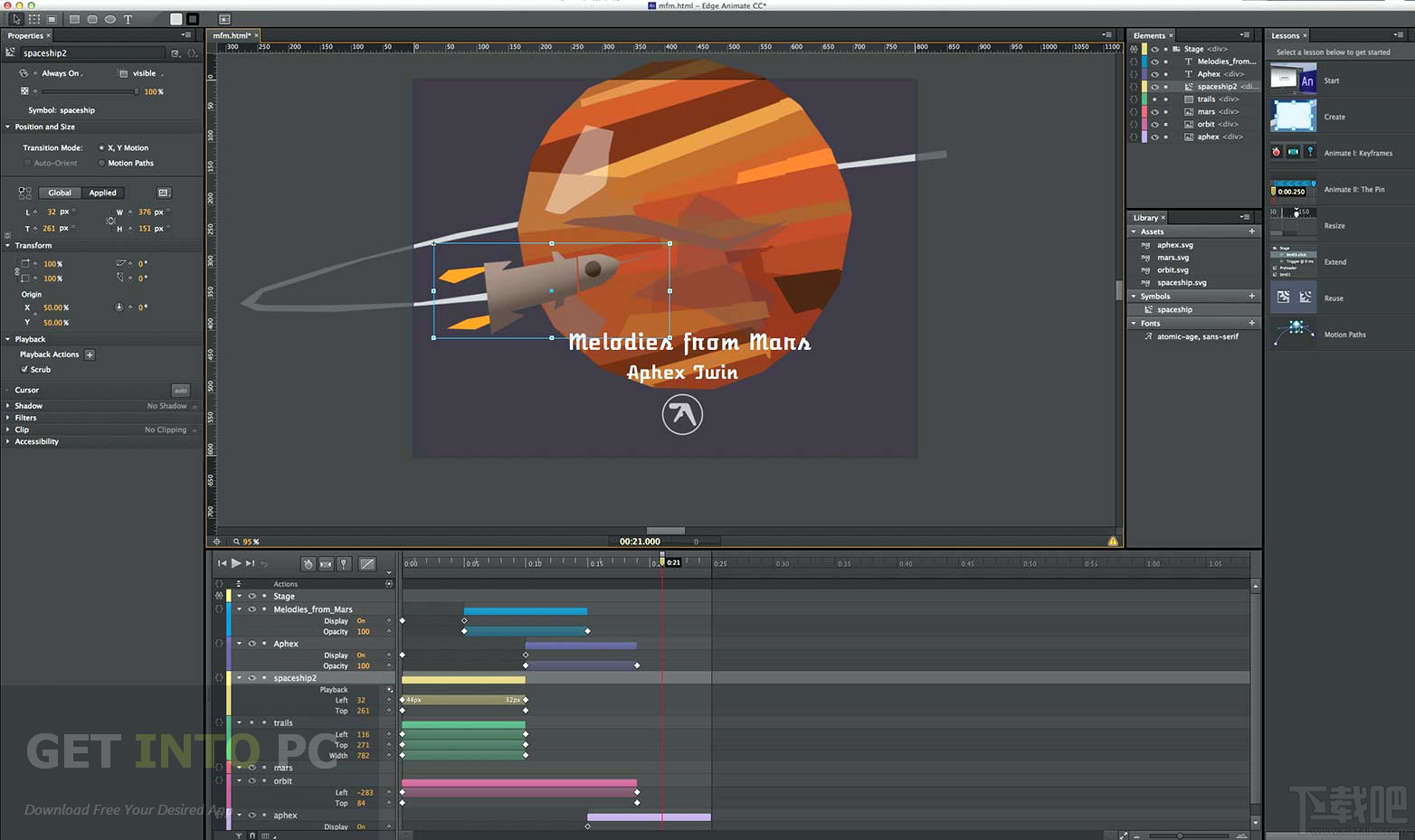
Task: Collapse the spaceship2 timeline layer
Action: click(x=240, y=677)
